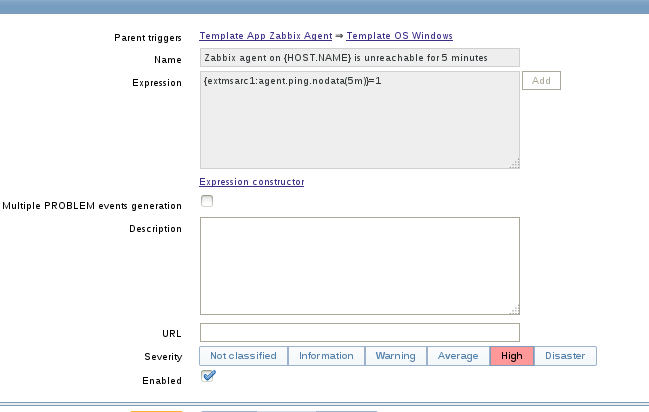Set severity to Average
This screenshot has width=649, height=412.
[x=458, y=356]
